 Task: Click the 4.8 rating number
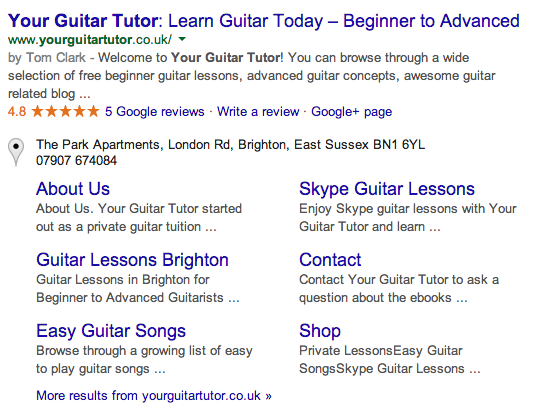[x=17, y=112]
